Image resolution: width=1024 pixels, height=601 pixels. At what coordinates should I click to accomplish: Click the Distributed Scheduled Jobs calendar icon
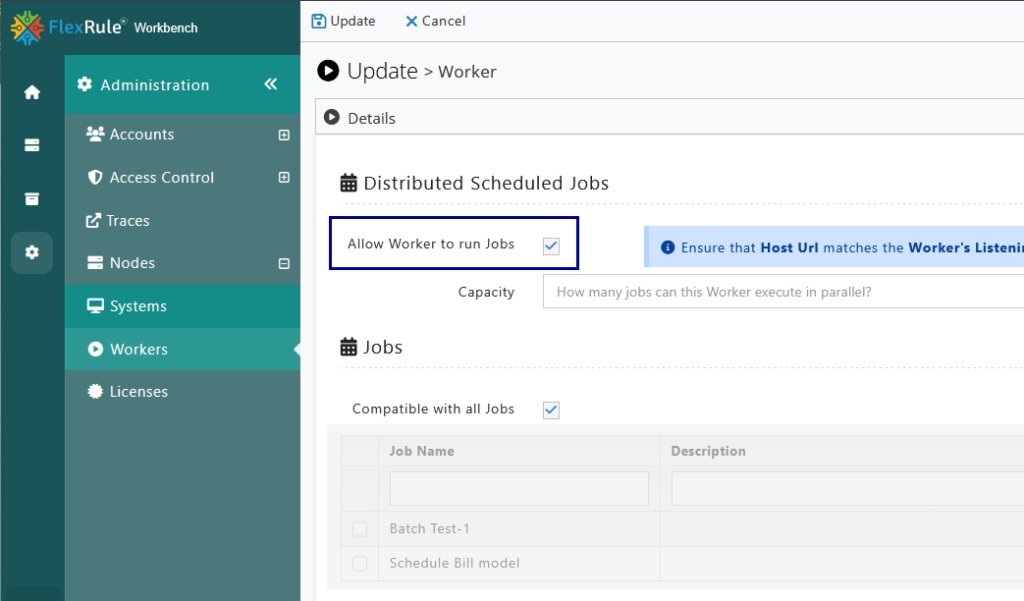point(349,183)
